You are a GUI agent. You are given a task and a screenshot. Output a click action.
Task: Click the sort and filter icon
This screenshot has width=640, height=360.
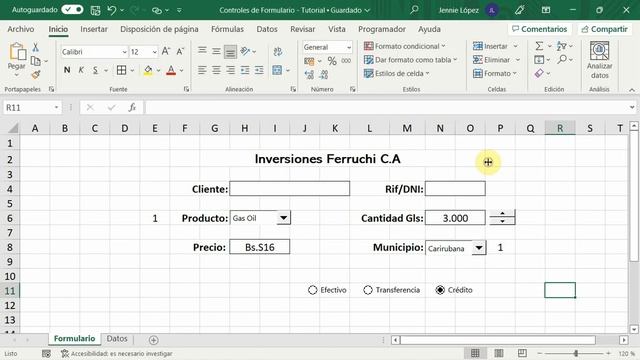(562, 46)
